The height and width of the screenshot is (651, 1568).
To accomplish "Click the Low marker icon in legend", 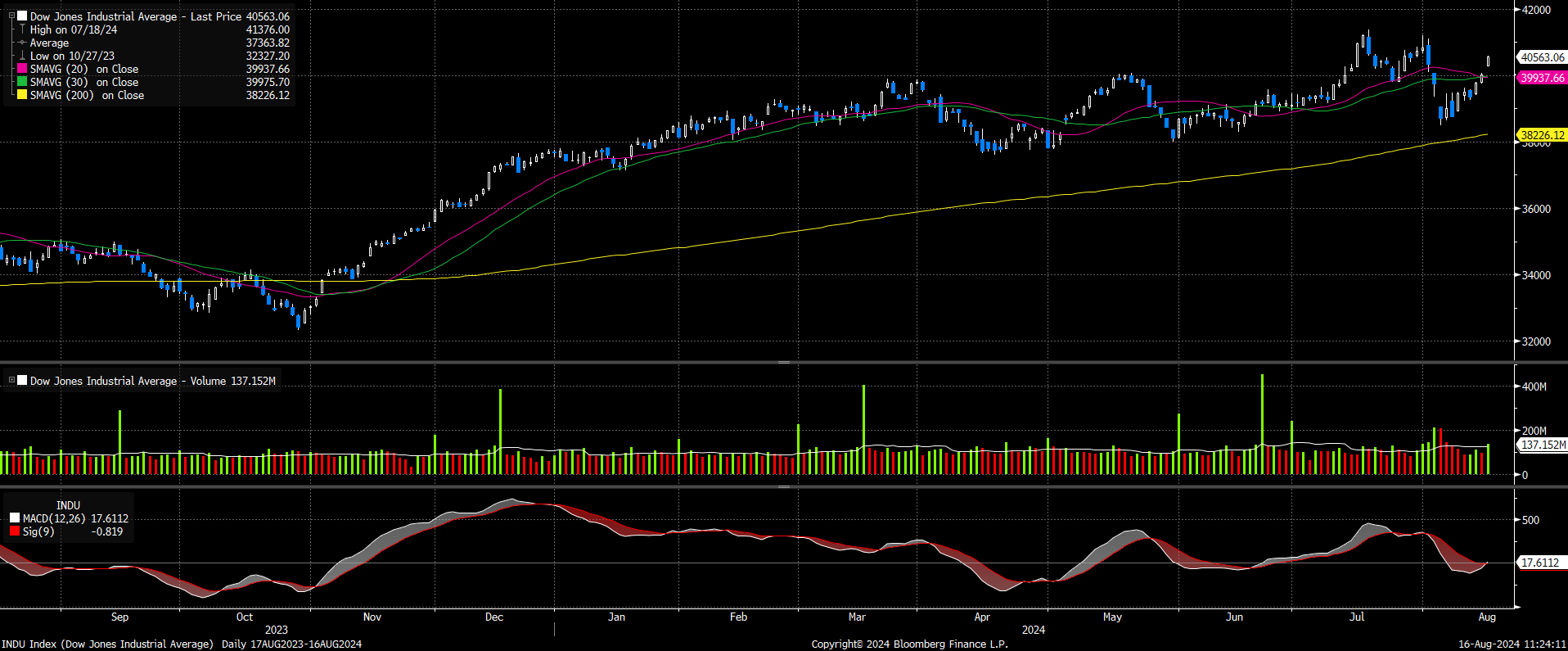I will pyautogui.click(x=22, y=56).
